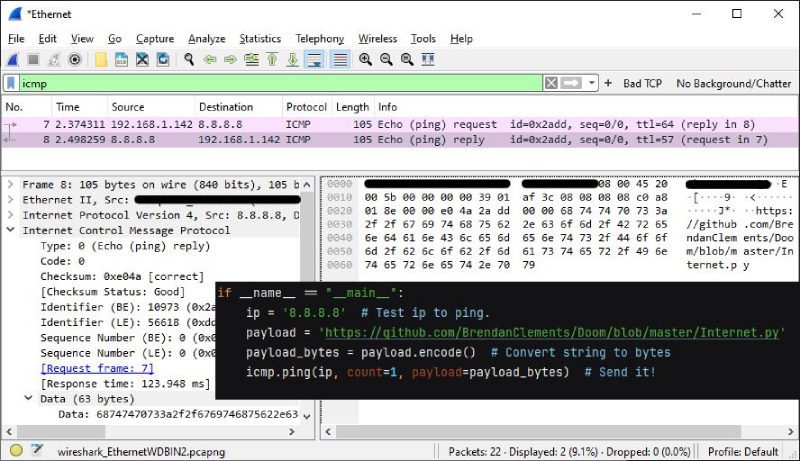This screenshot has height=461, width=800.
Task: Expand the Frame 8 tree node
Action: [x=10, y=184]
